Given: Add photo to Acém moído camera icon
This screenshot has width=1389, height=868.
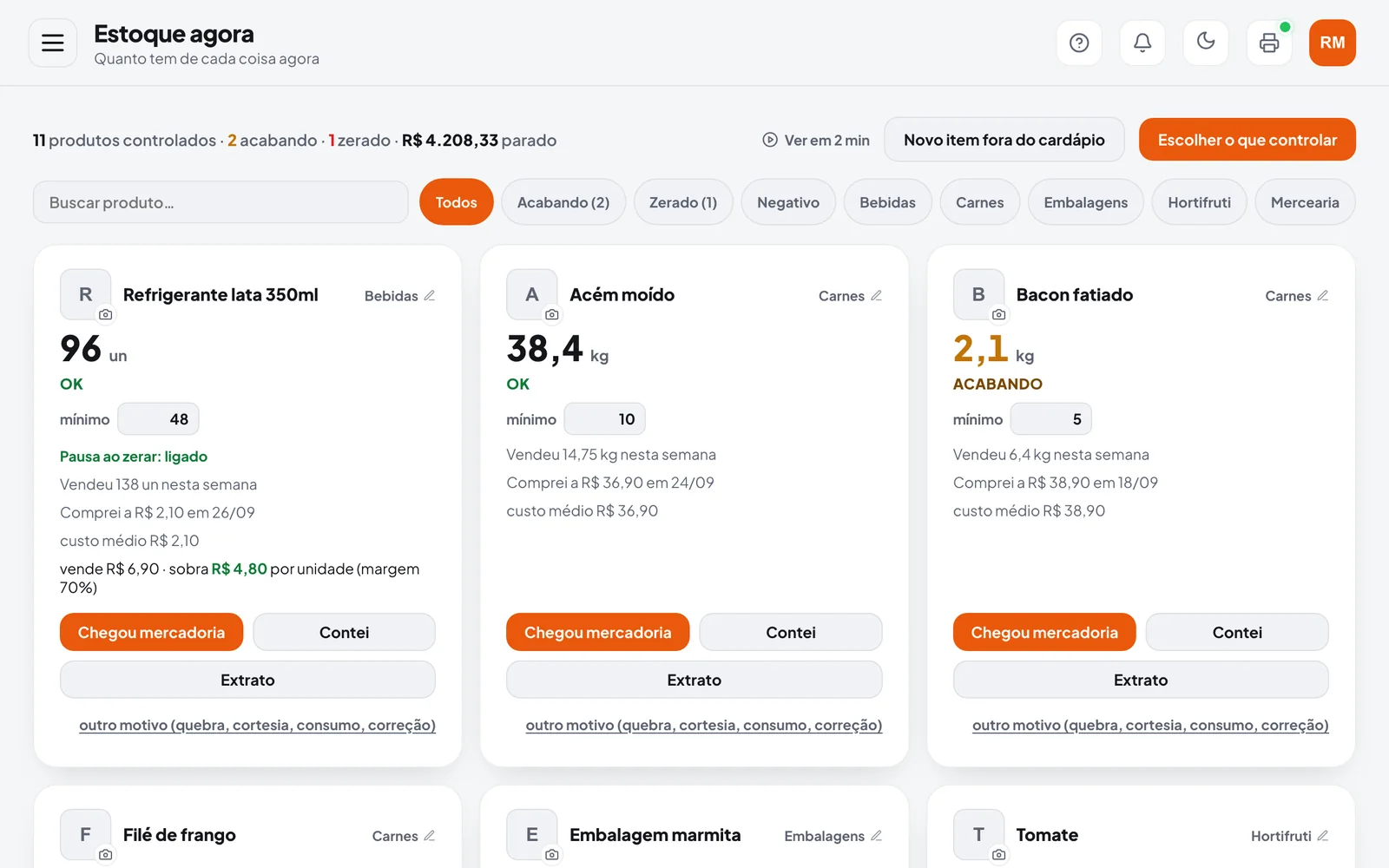Looking at the screenshot, I should coord(552,314).
